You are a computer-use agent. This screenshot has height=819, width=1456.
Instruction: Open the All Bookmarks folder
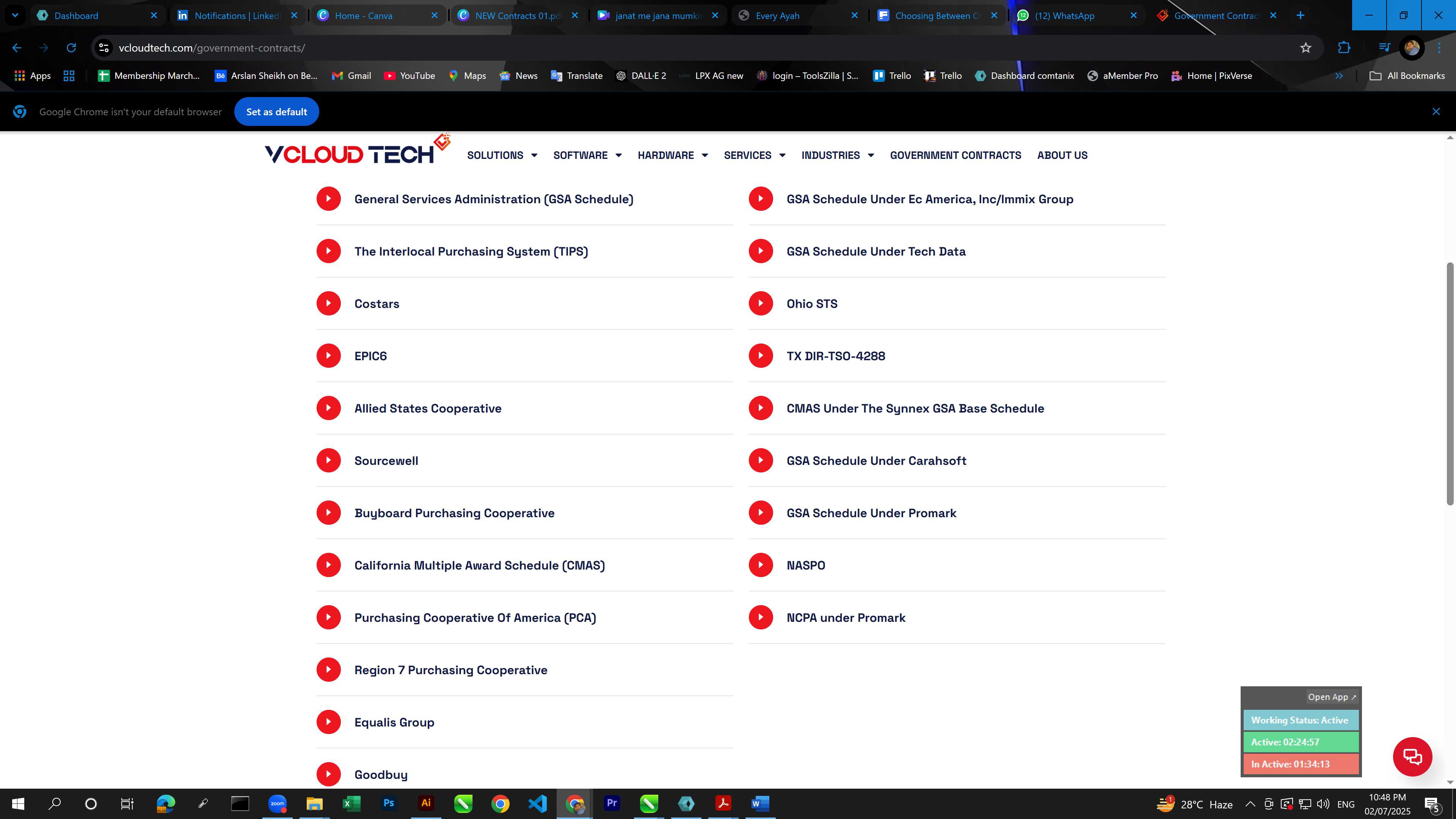1407,76
